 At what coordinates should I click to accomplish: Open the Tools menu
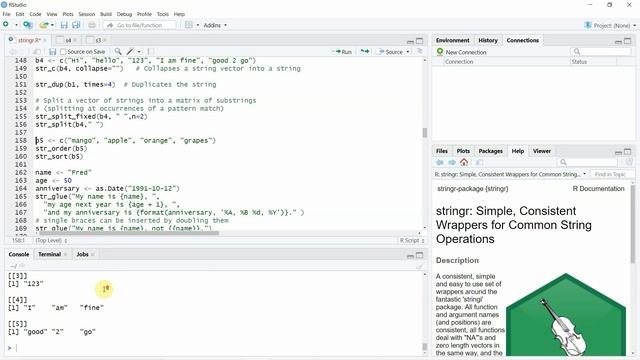click(x=162, y=14)
